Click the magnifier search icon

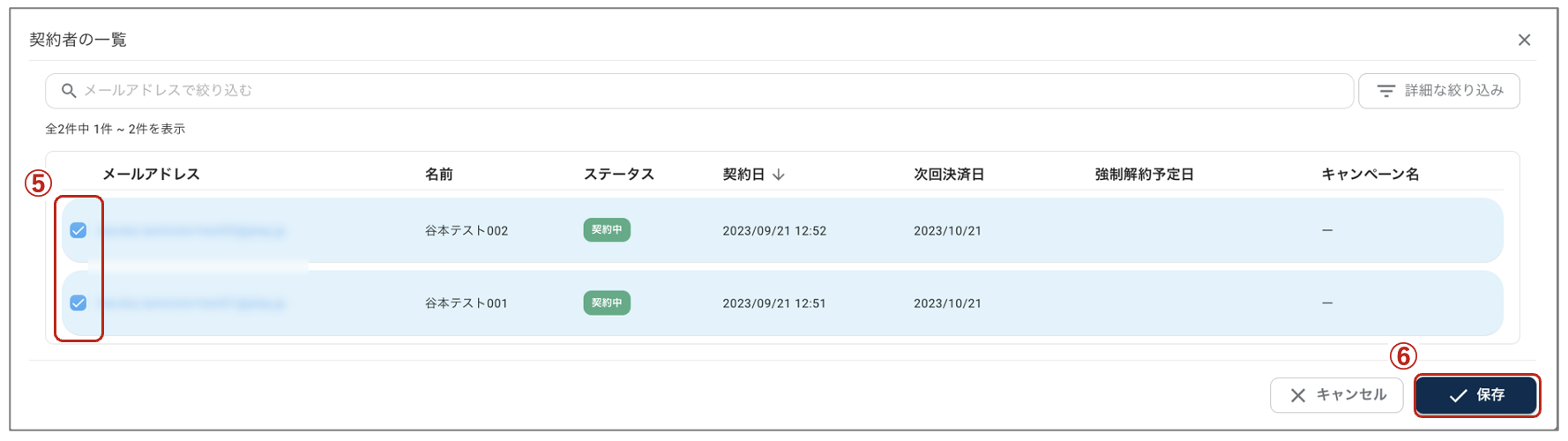tap(68, 91)
